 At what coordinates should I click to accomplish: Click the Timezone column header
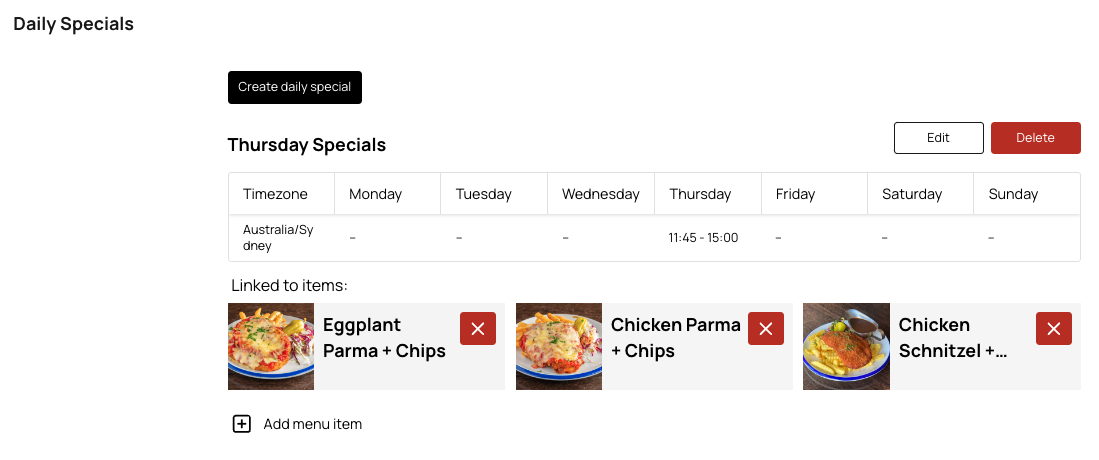tap(275, 194)
